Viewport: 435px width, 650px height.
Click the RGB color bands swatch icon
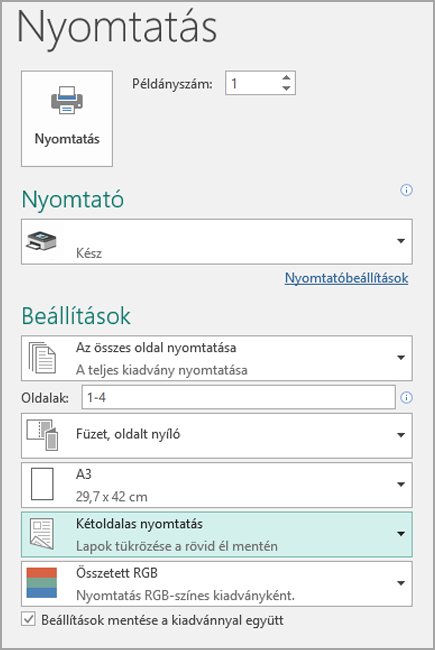42,583
